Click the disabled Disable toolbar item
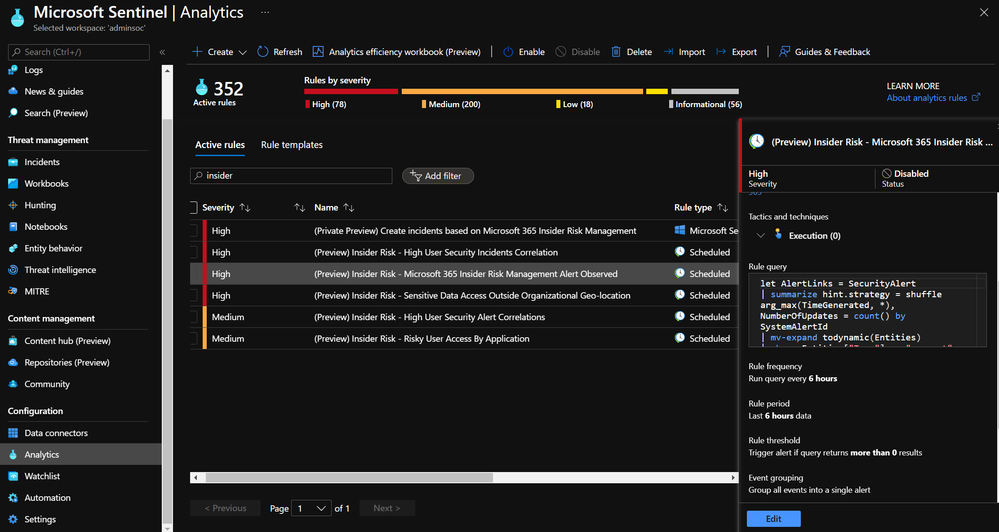 [578, 52]
